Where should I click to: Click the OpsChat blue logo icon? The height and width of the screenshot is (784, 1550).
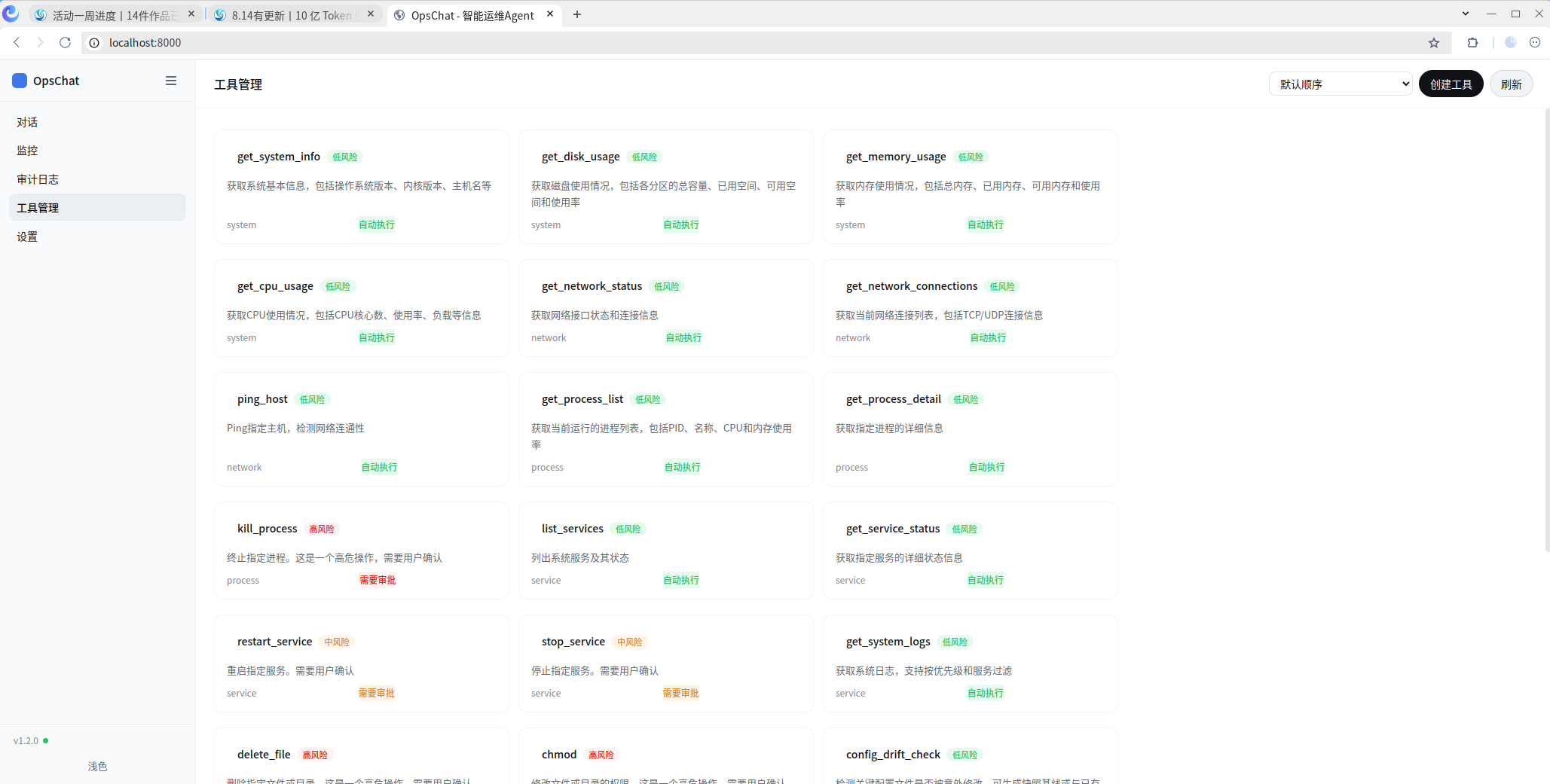click(x=20, y=81)
